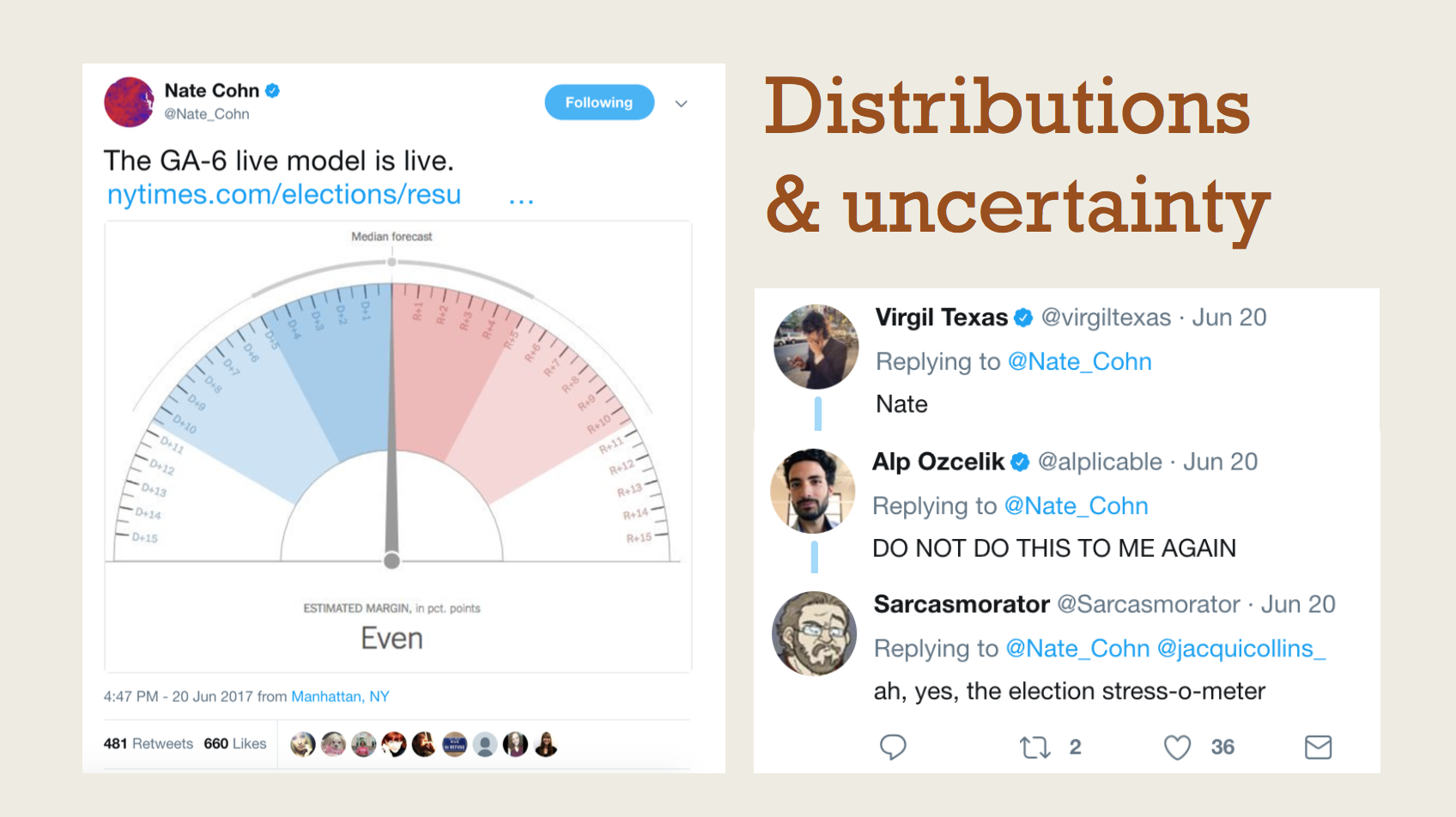Expand the tweet options chevron
1456x817 pixels.
(x=682, y=104)
